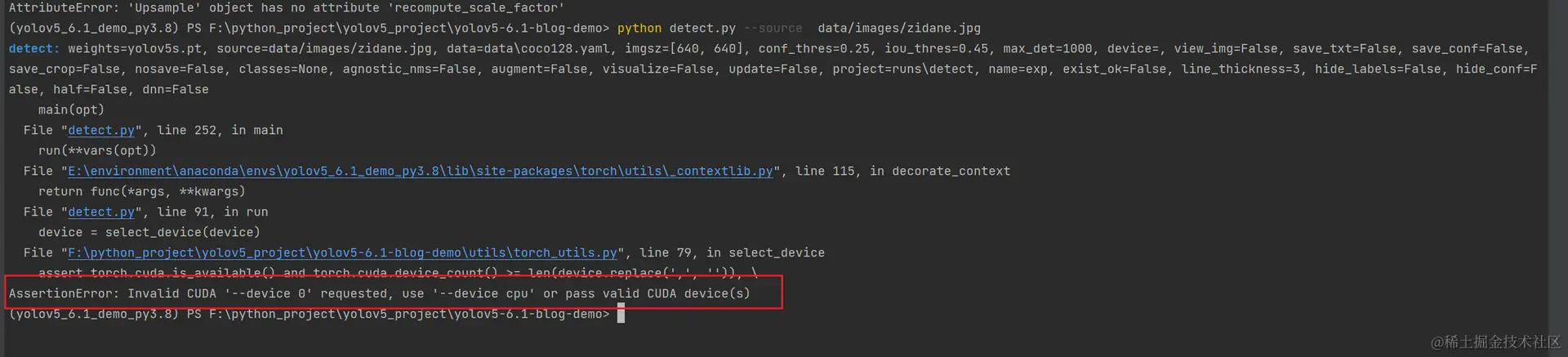The image size is (1568, 357).
Task: Open the torch_utils.py file path link
Action: coord(342,252)
